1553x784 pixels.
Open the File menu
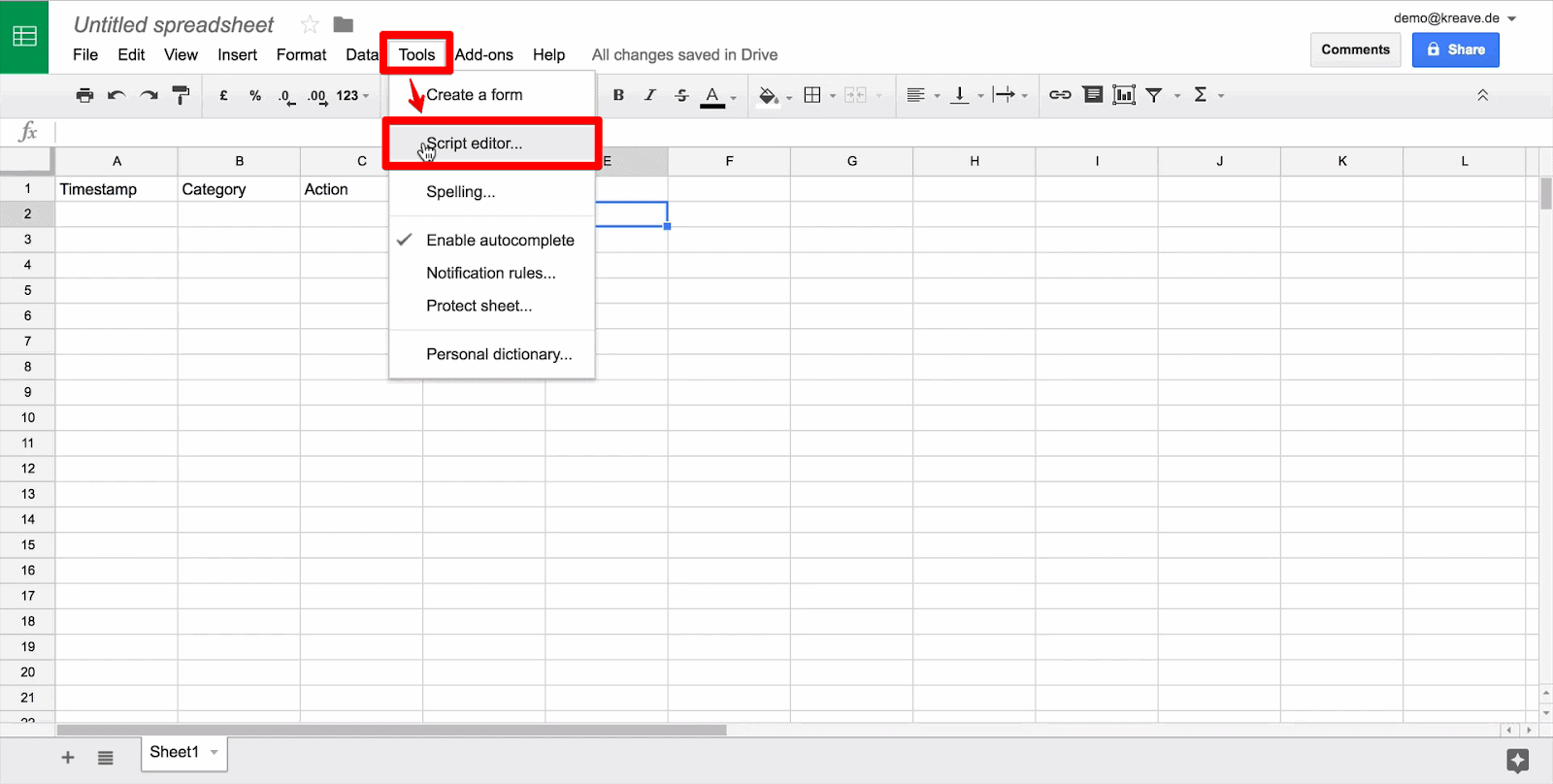pyautogui.click(x=85, y=54)
